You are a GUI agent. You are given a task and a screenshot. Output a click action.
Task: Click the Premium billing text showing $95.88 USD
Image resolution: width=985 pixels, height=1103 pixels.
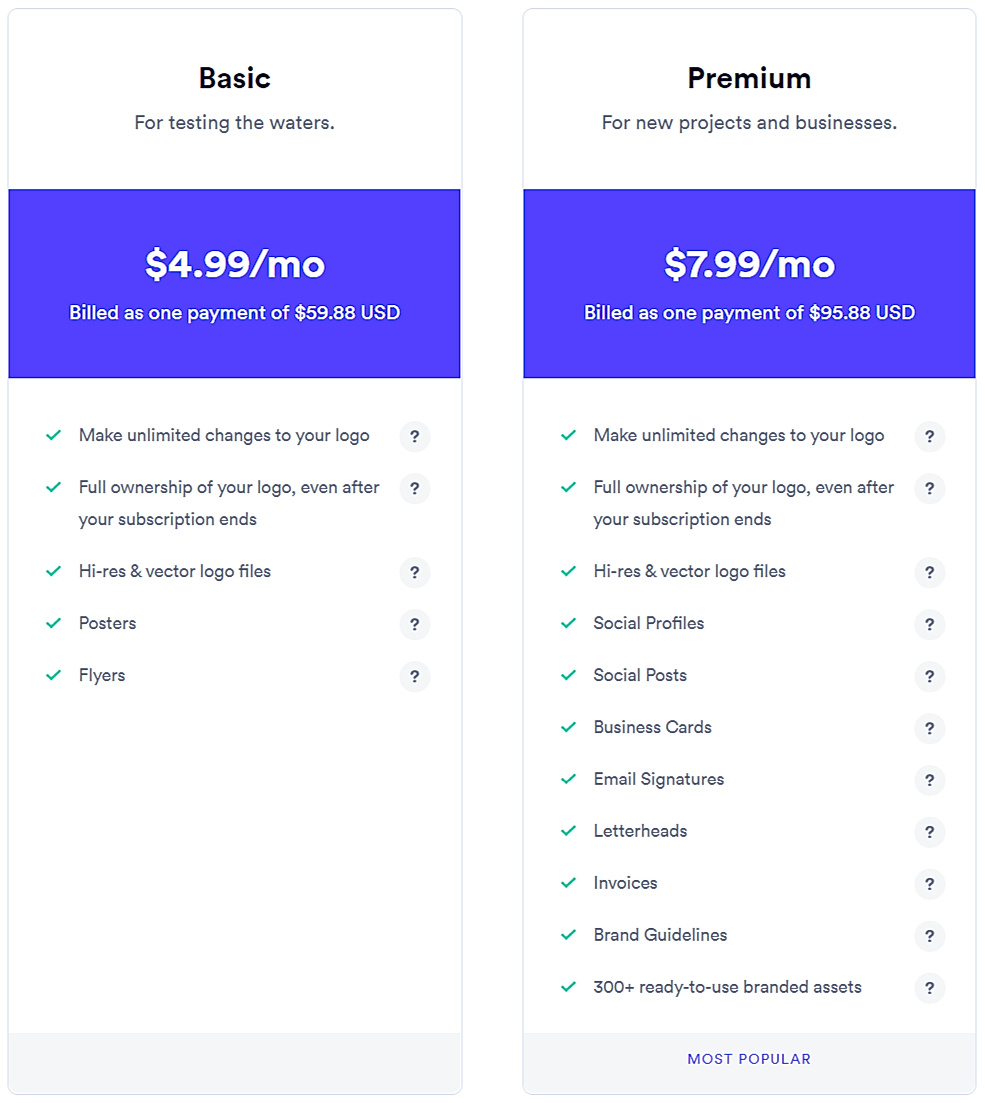click(749, 313)
